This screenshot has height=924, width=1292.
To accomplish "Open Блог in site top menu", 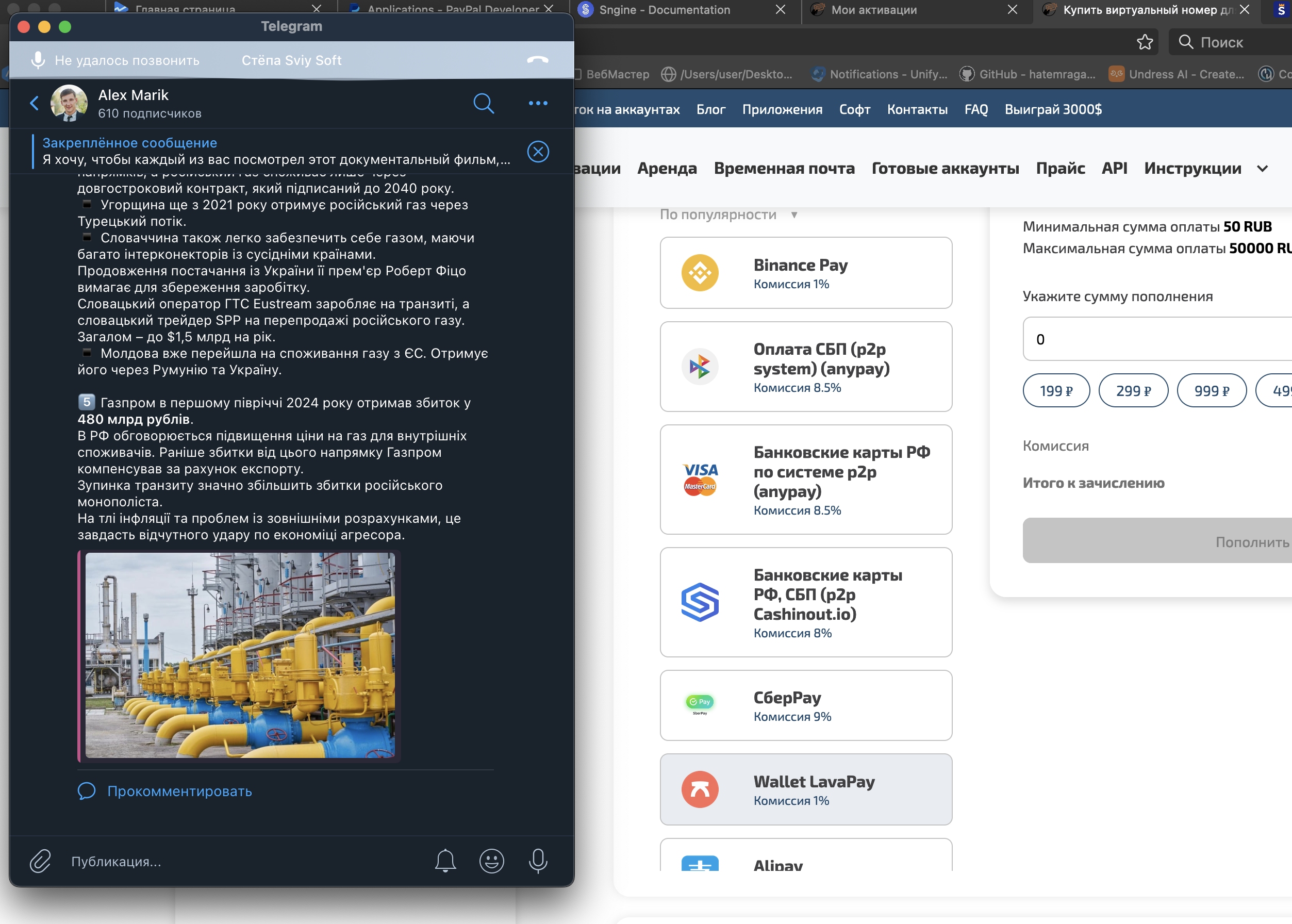I will click(710, 110).
